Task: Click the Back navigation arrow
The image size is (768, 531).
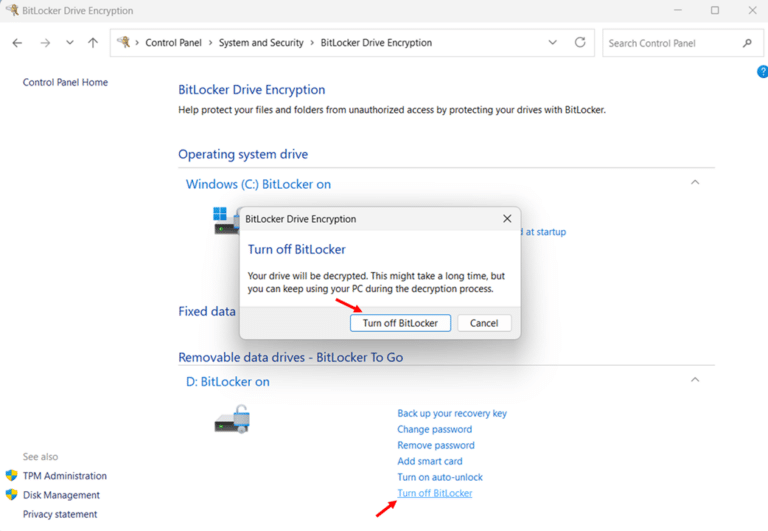Action: point(17,43)
